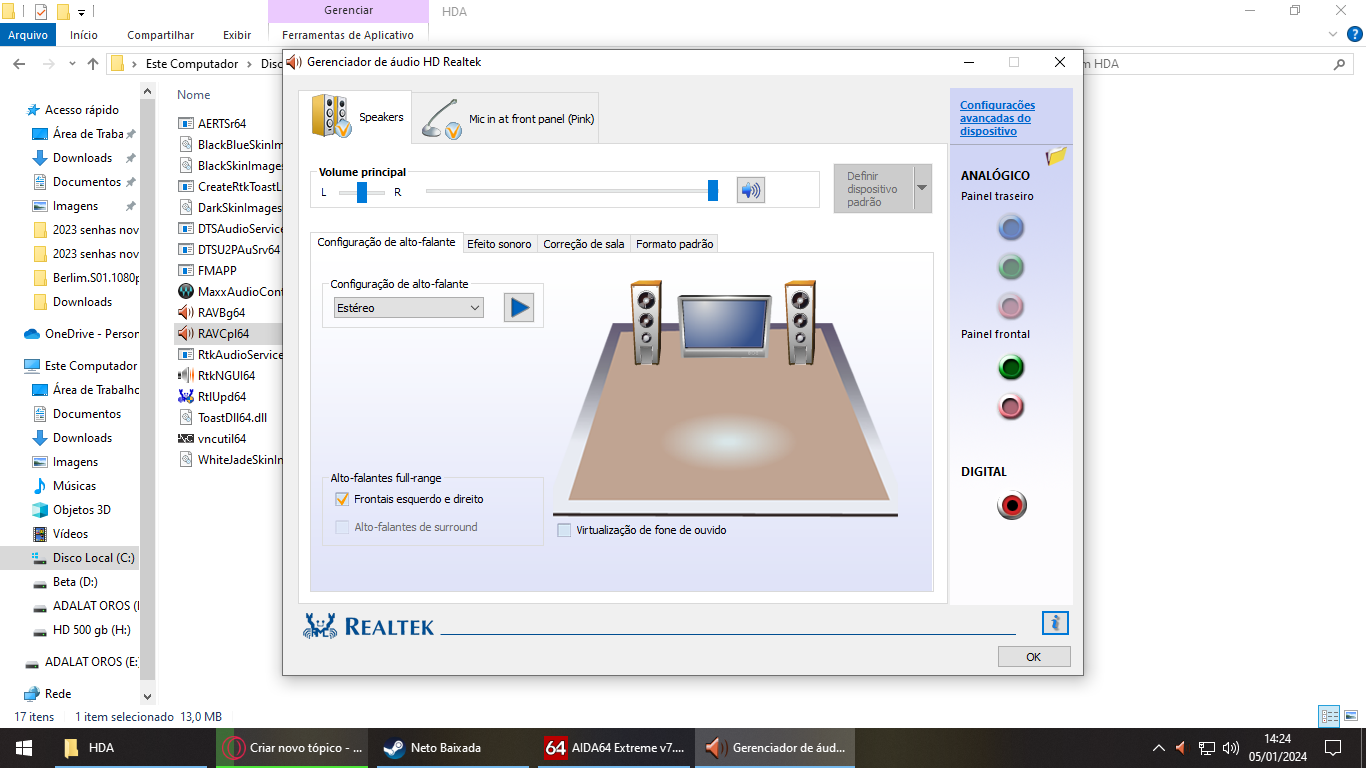Toggle Virtualização de fone de ouvido checkbox
This screenshot has width=1366, height=768.
[564, 530]
